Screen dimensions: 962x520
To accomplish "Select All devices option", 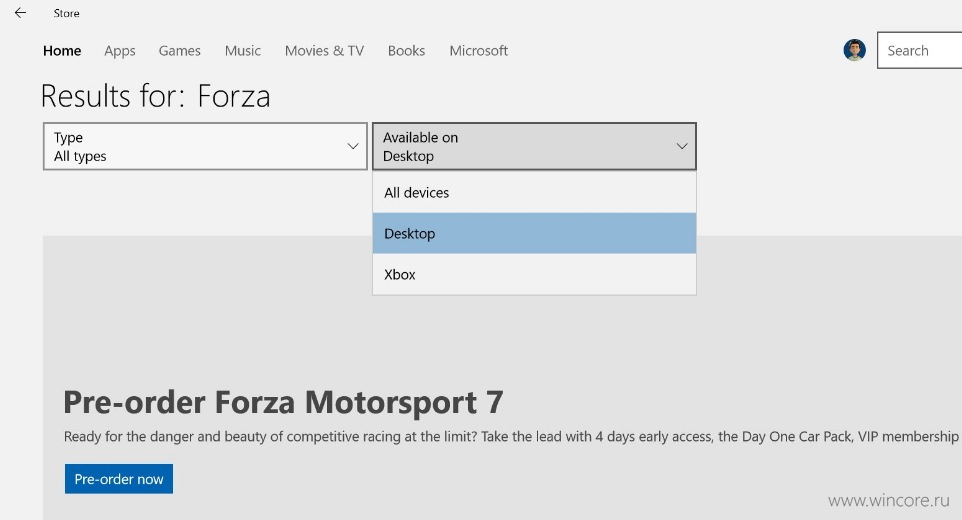I will click(x=534, y=193).
